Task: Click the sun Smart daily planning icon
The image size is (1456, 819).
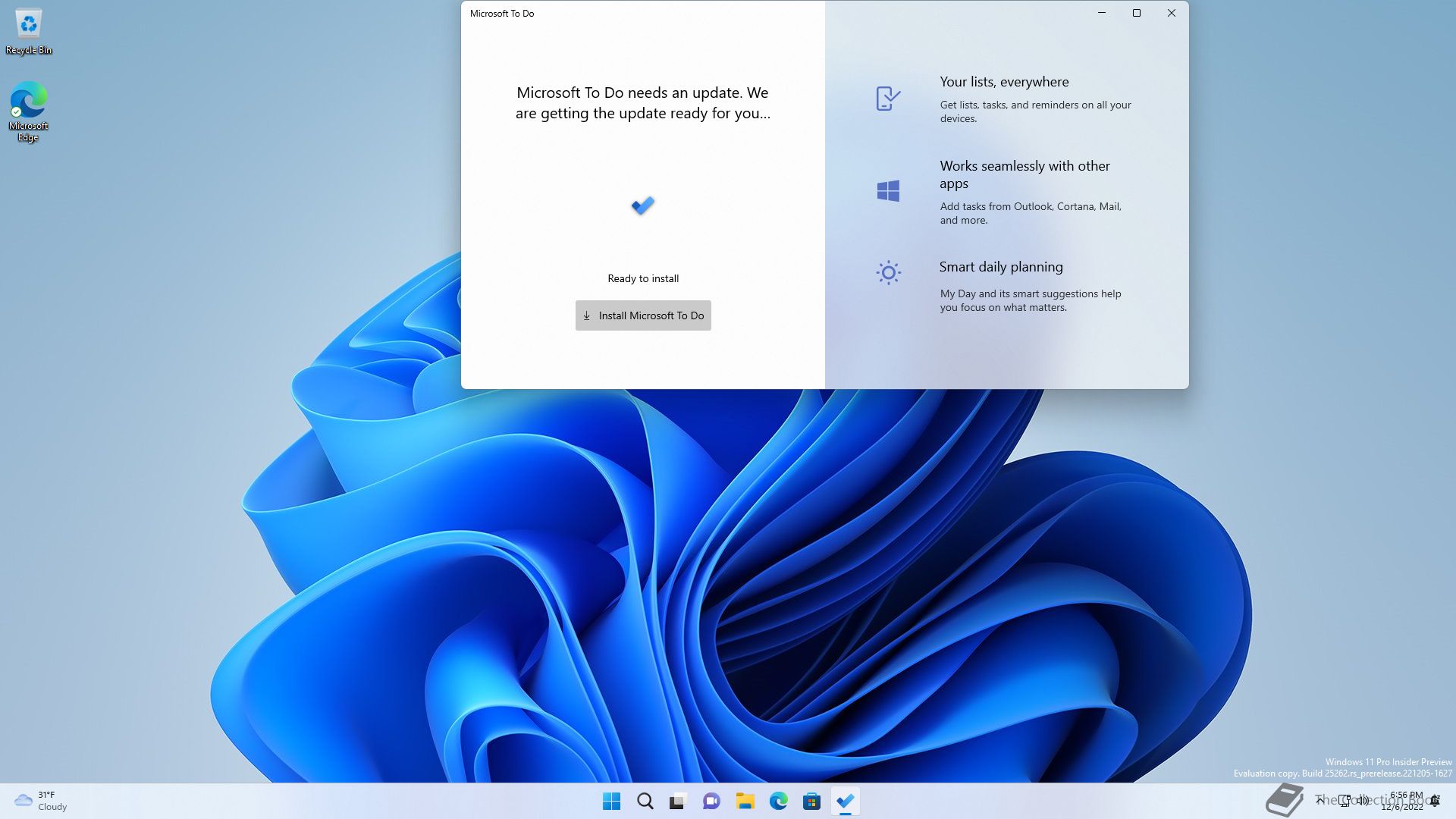Action: point(888,273)
